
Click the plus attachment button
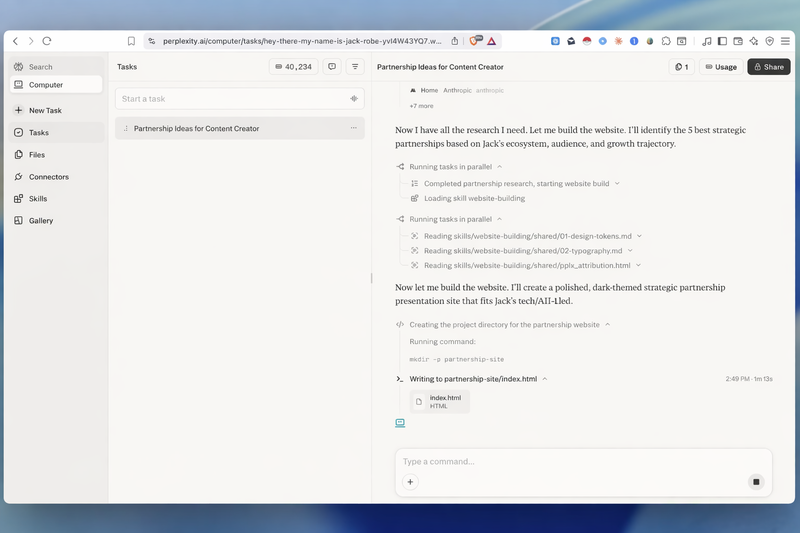point(410,482)
